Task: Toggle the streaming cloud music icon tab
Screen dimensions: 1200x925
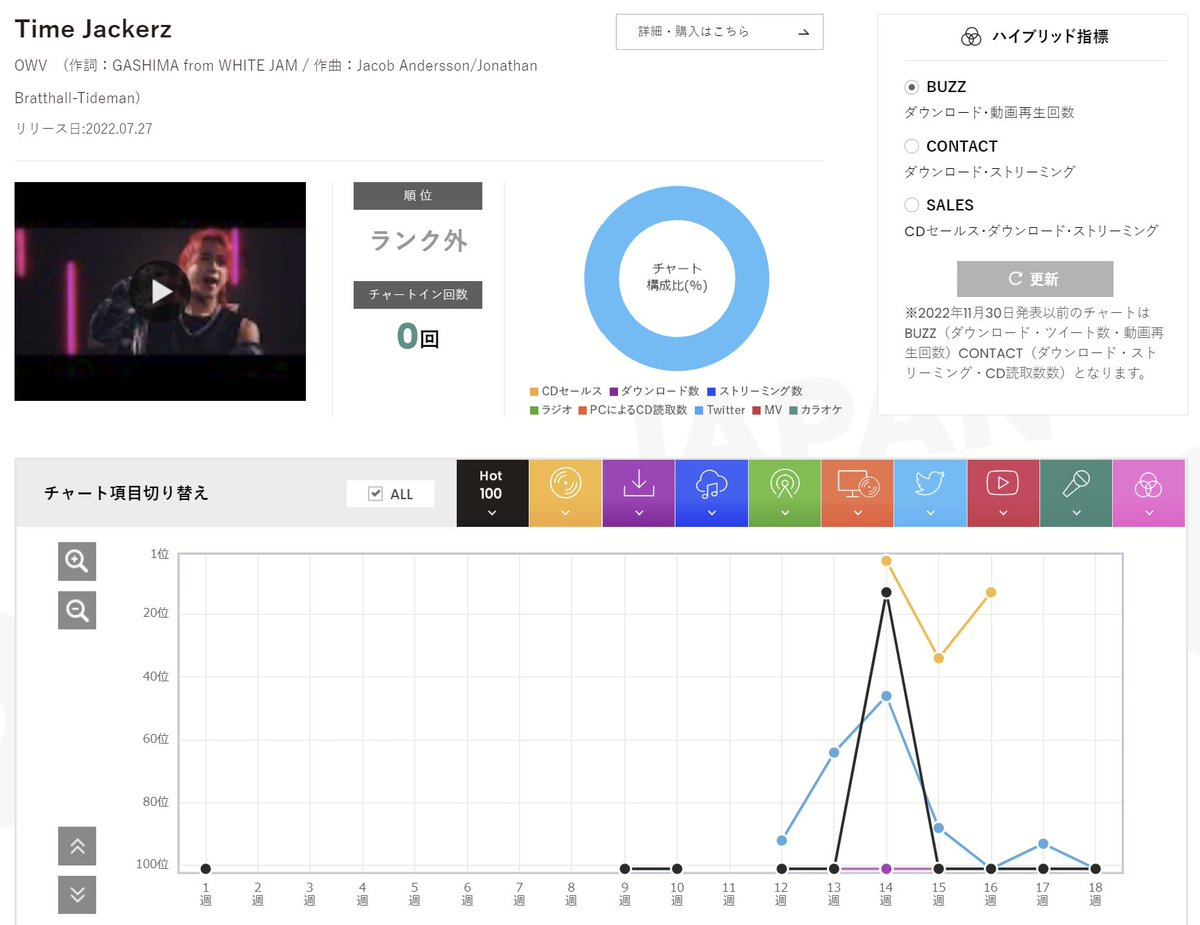Action: coord(711,493)
